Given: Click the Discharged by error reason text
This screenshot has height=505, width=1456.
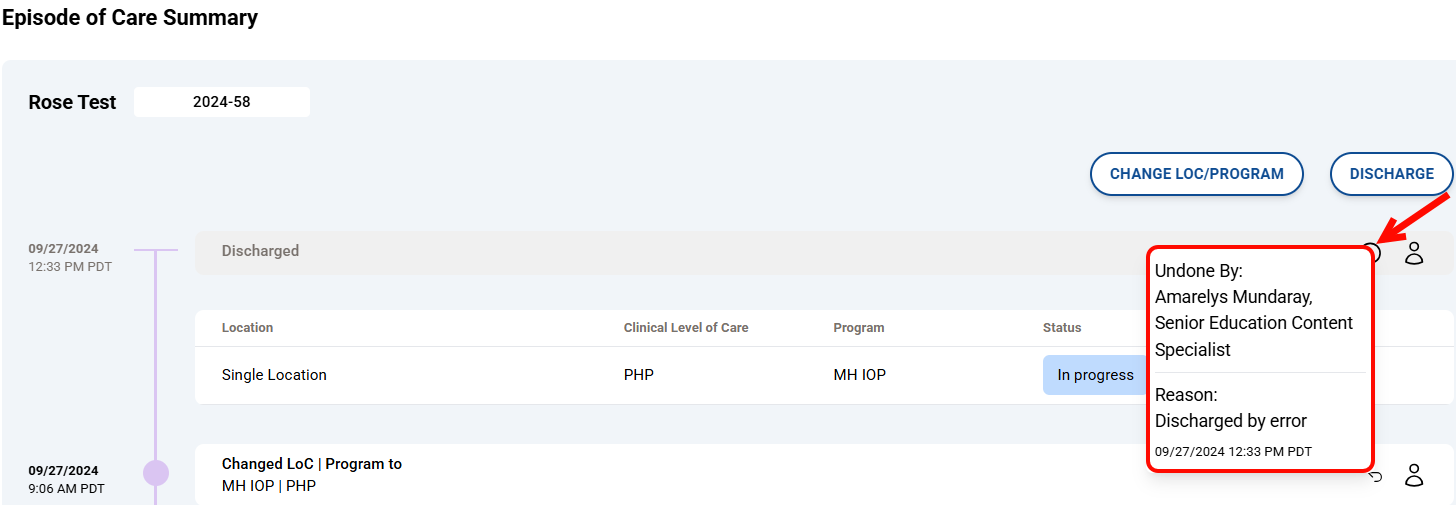Looking at the screenshot, I should [x=1230, y=421].
